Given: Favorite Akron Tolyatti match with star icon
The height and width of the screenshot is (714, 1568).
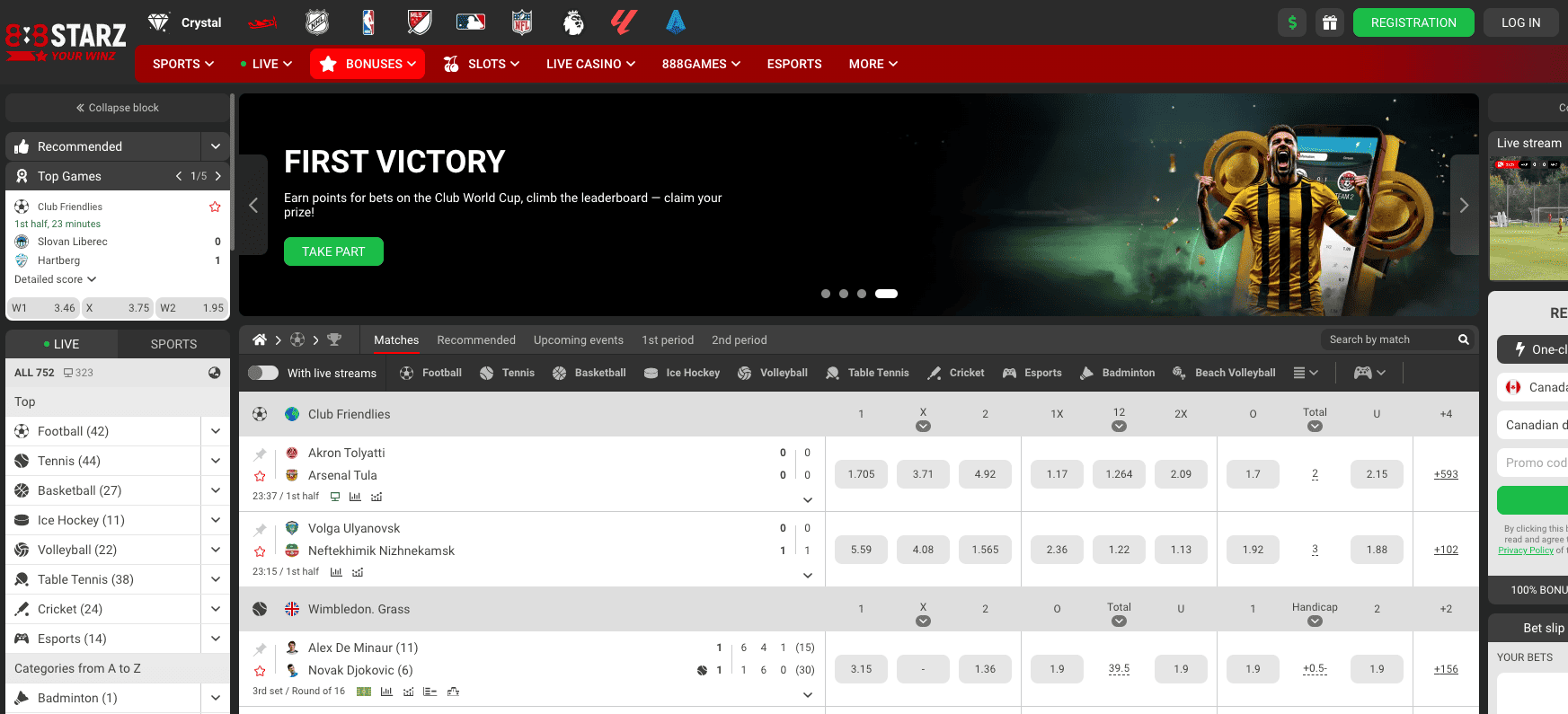Looking at the screenshot, I should tap(260, 476).
